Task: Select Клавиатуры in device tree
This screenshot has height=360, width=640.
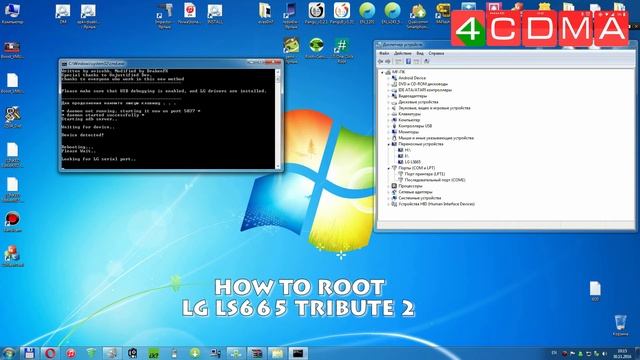Action: 409,114
